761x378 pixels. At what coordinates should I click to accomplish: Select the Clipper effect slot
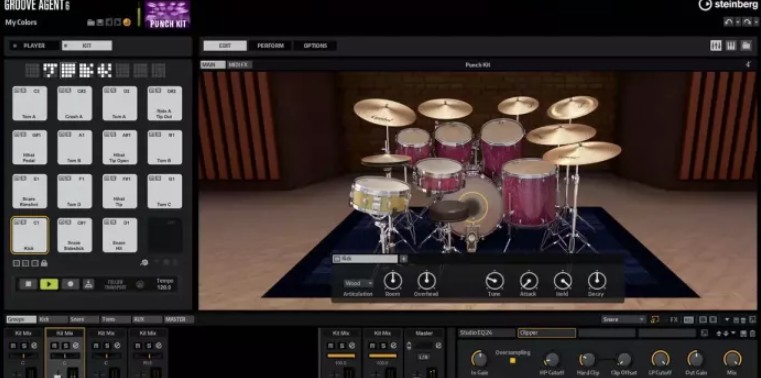(546, 333)
